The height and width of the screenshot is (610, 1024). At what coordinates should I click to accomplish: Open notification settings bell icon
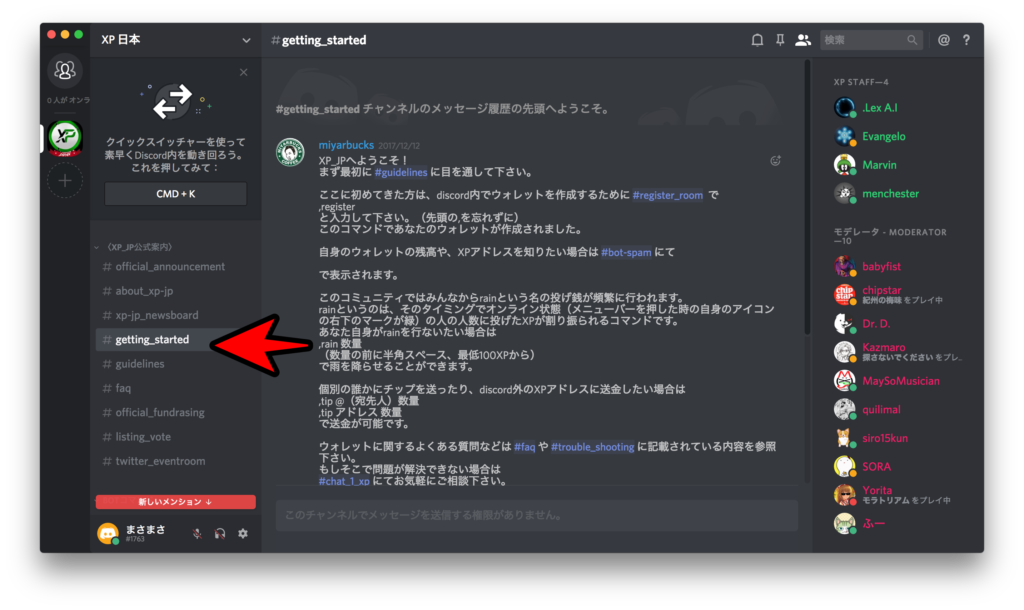(x=757, y=40)
